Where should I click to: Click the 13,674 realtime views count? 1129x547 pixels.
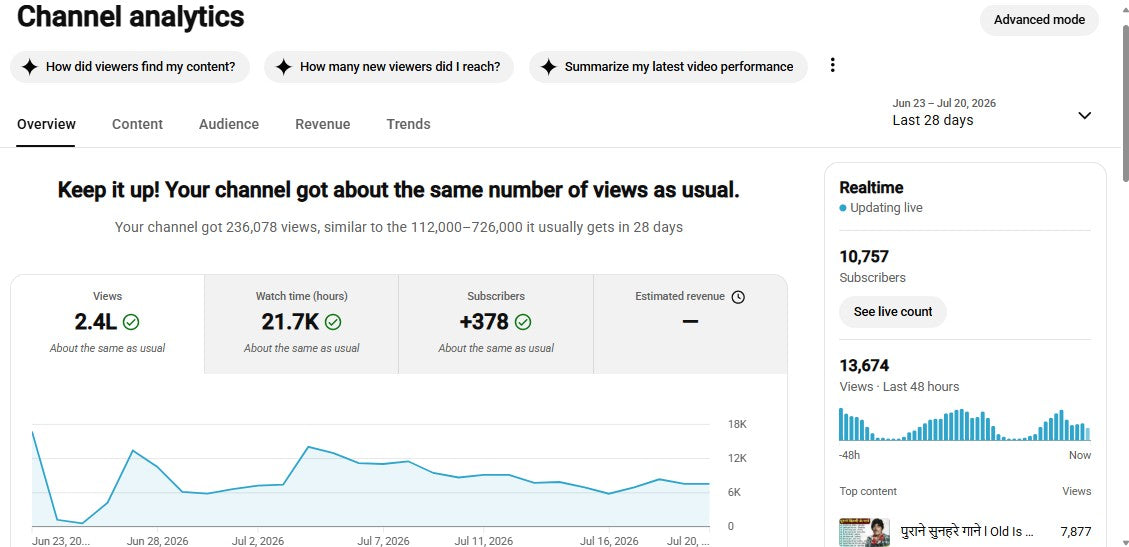pos(864,366)
